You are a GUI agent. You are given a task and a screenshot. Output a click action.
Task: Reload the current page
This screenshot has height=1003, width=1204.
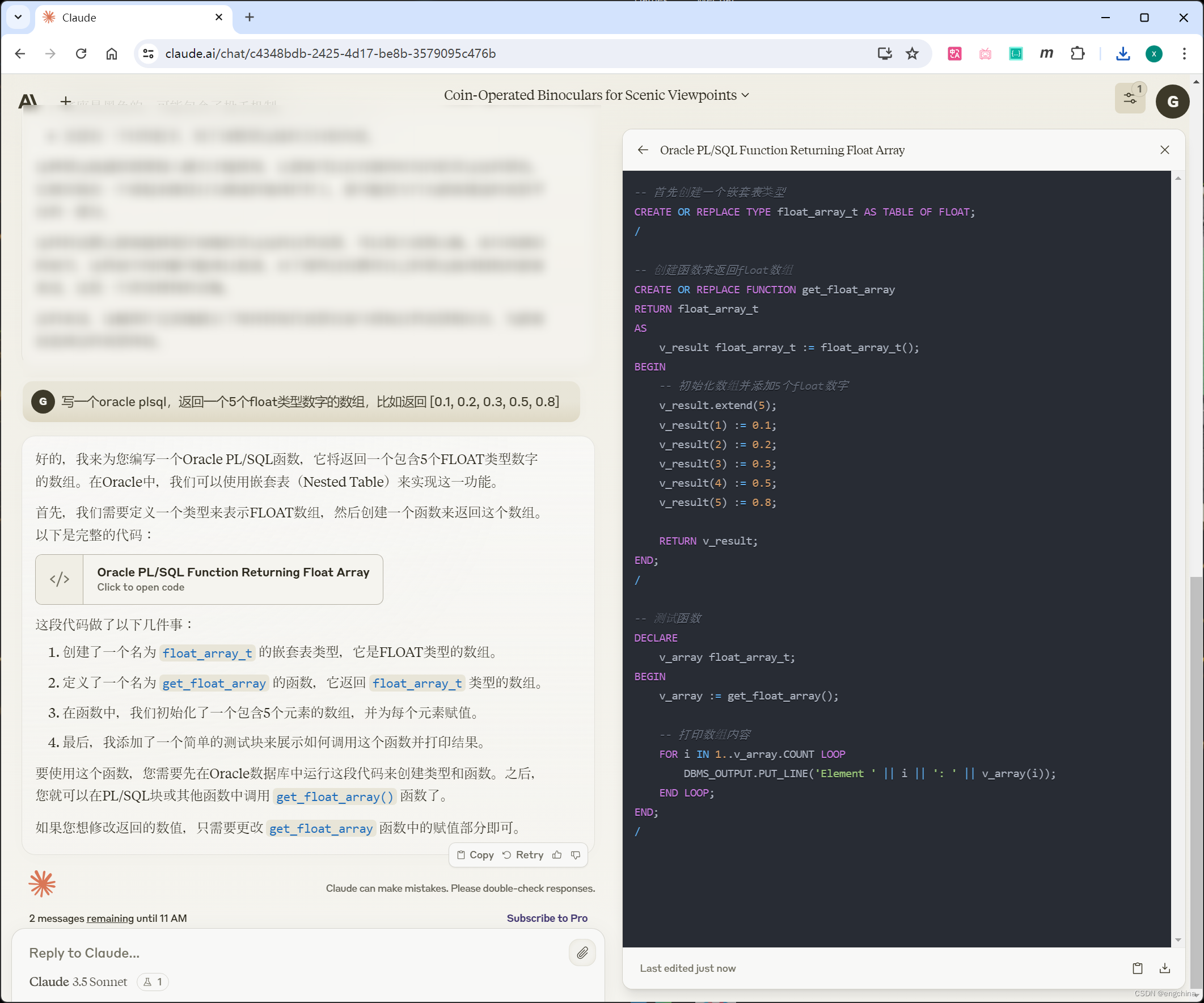click(81, 53)
